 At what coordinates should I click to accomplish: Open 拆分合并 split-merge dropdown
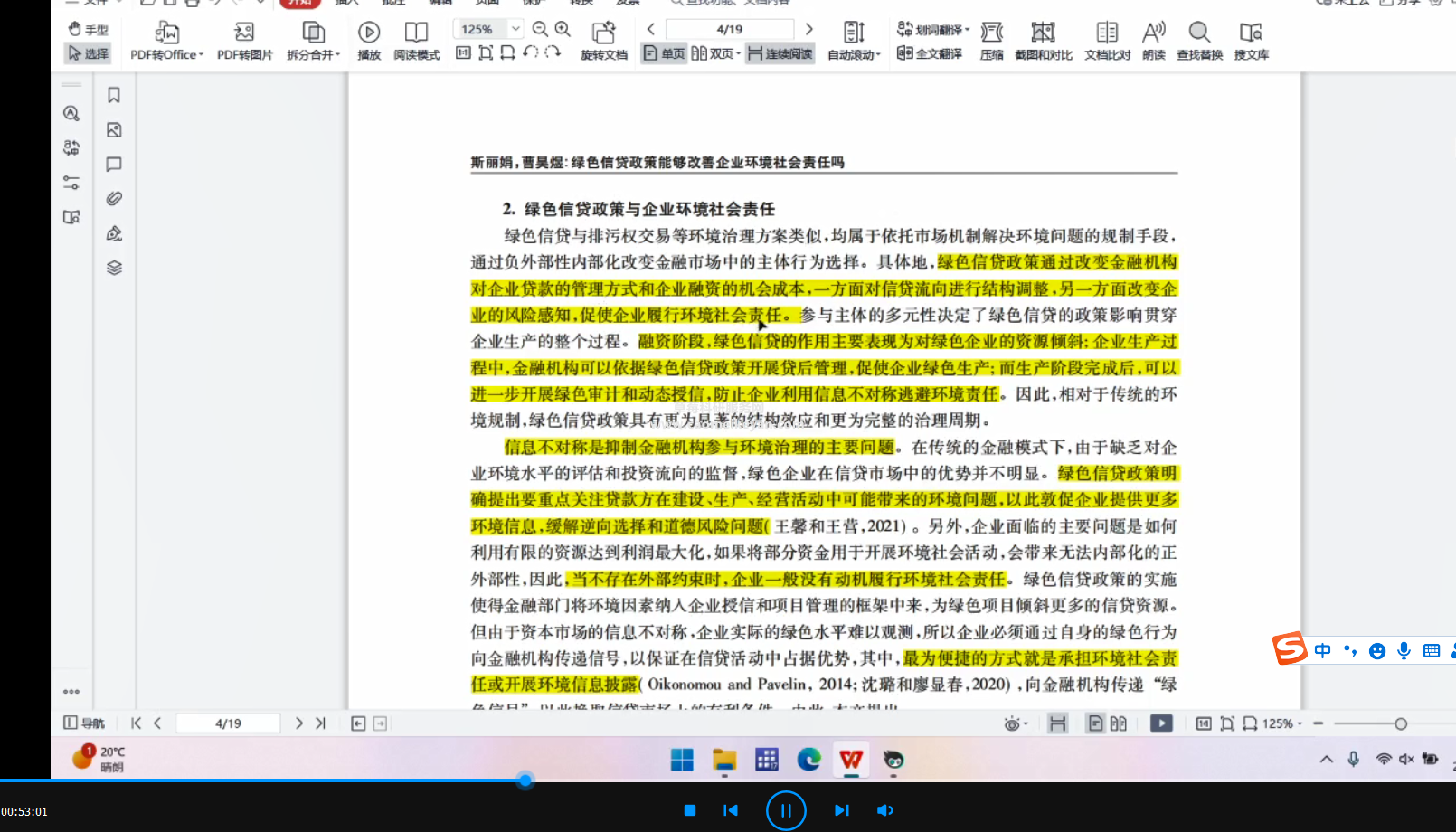(x=313, y=43)
